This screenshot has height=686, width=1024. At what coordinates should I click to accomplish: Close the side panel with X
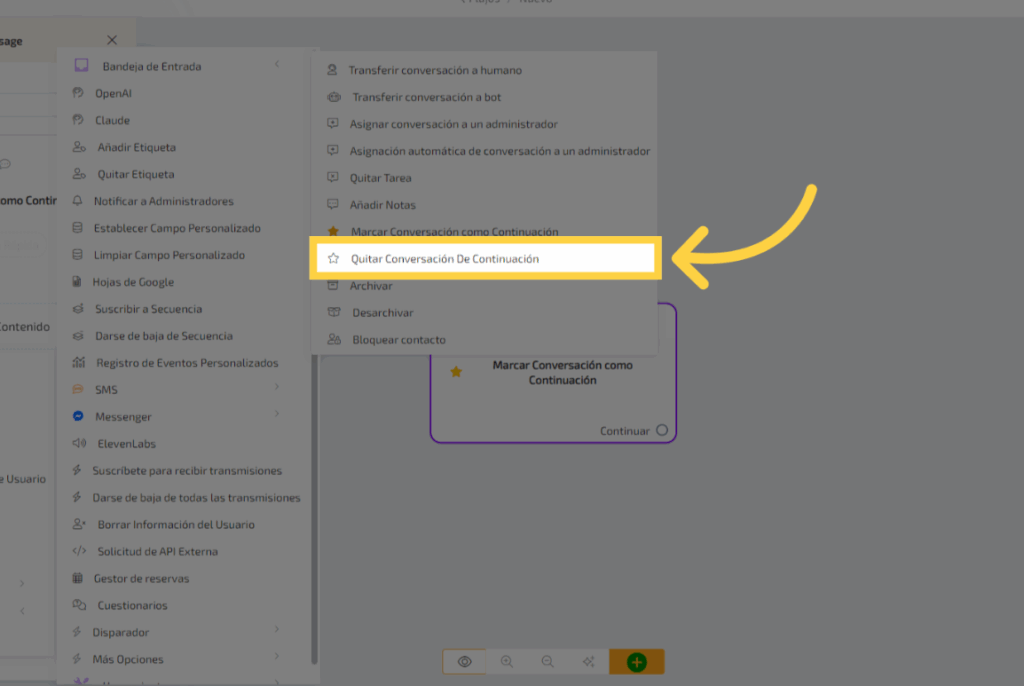(112, 40)
